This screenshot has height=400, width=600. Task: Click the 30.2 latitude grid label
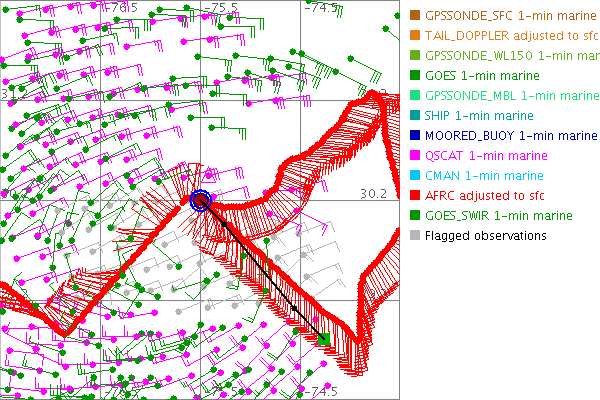[372, 193]
